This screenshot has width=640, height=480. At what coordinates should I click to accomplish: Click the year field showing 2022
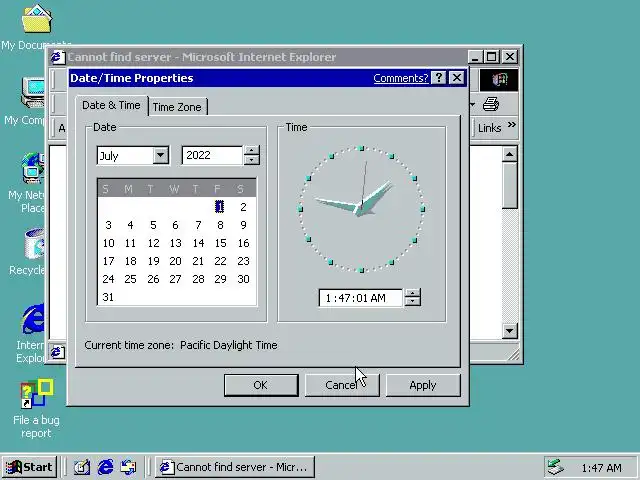[212, 155]
